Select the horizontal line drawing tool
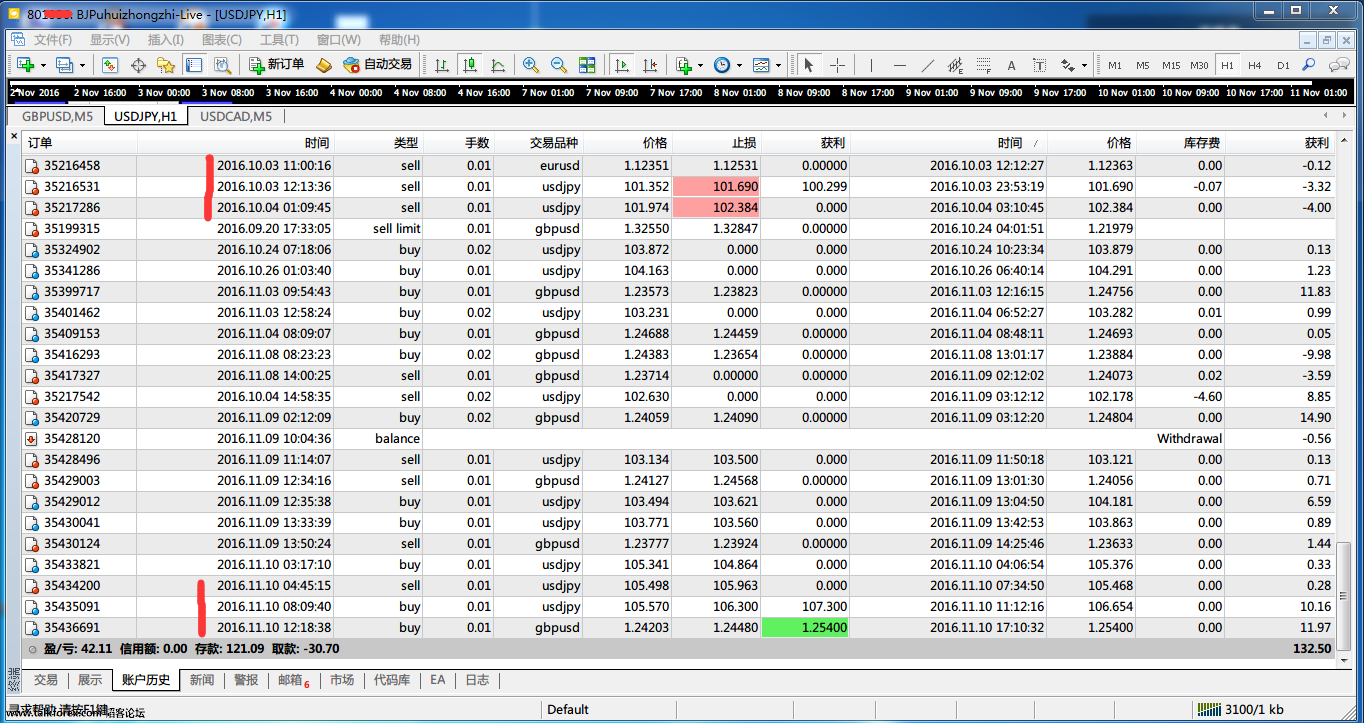The height and width of the screenshot is (723, 1364). click(900, 65)
